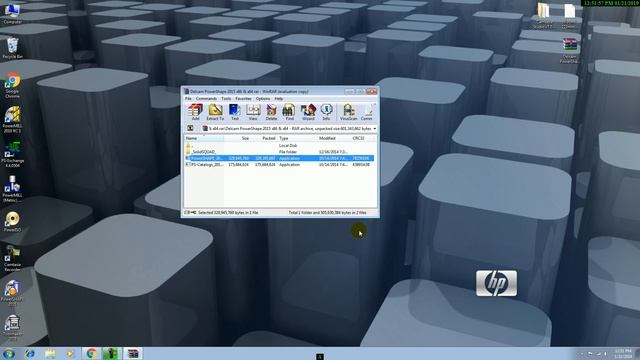Sort files by the Packed column header

pyautogui.click(x=264, y=138)
